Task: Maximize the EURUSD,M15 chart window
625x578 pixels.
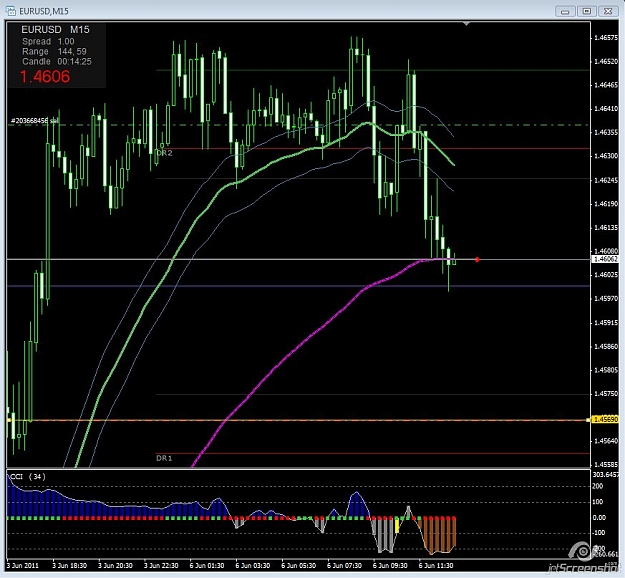Action: [x=587, y=12]
